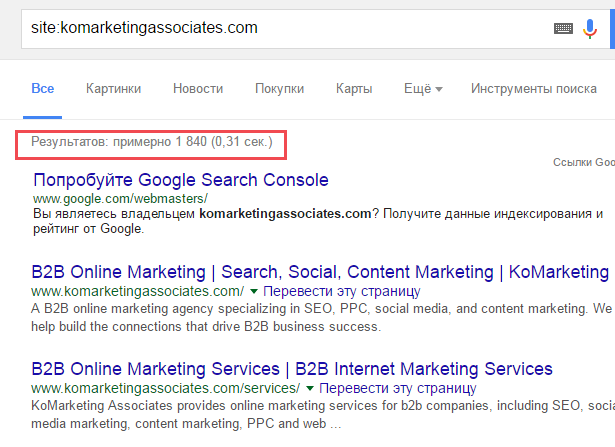Click the virtual keyboard icon in search box
Image resolution: width=615 pixels, height=447 pixels.
(x=563, y=29)
